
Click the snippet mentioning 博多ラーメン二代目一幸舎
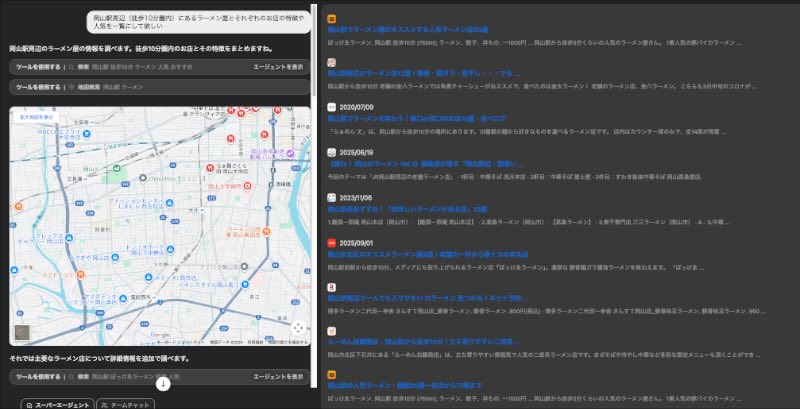546,311
